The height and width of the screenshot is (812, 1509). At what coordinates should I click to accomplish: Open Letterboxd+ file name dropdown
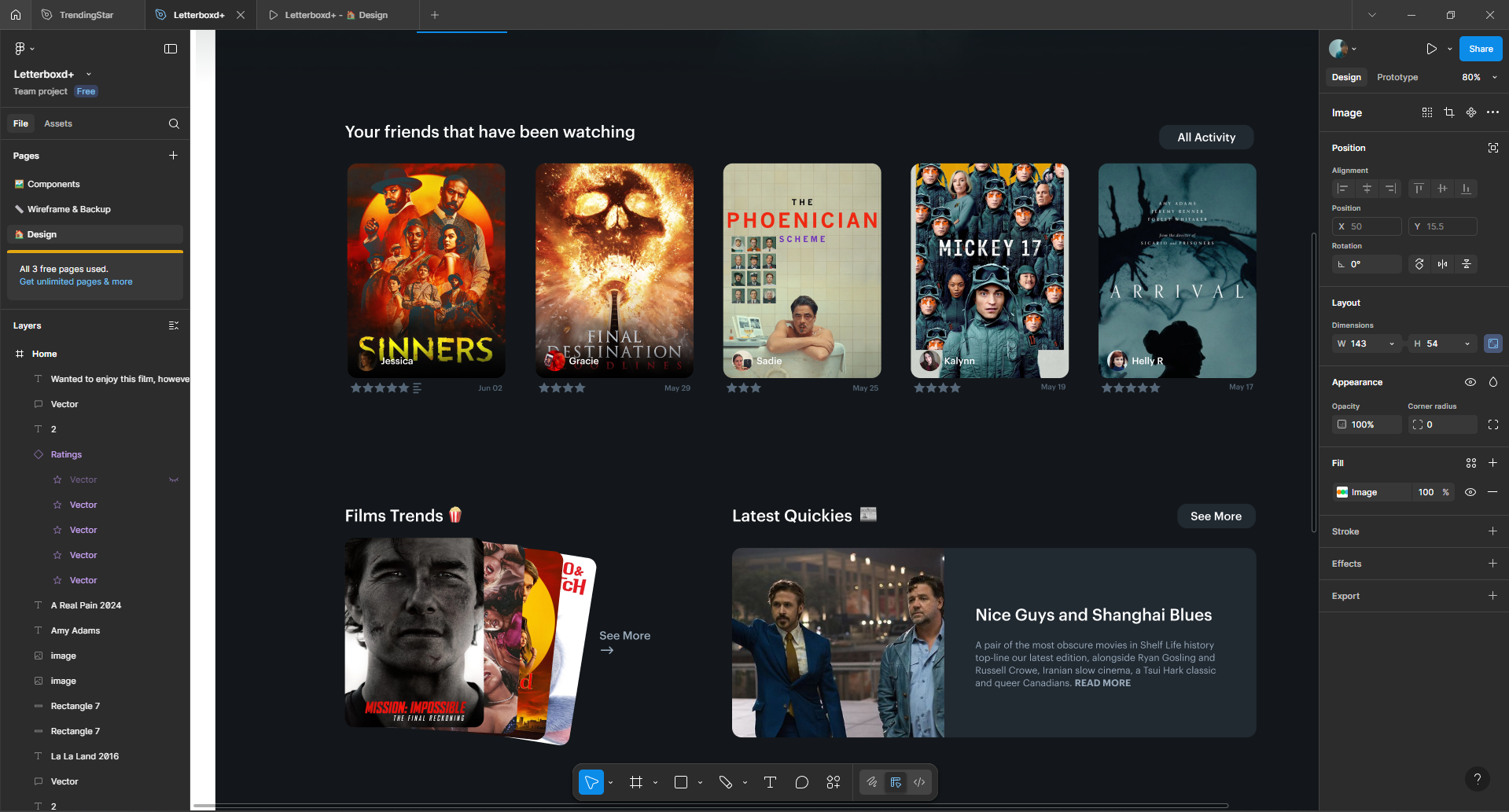tap(89, 74)
